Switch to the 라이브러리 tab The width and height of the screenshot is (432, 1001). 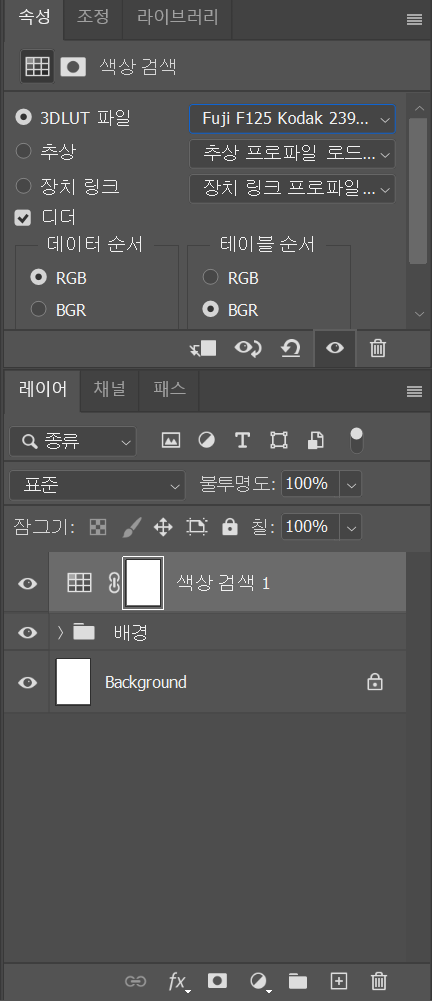coord(176,17)
